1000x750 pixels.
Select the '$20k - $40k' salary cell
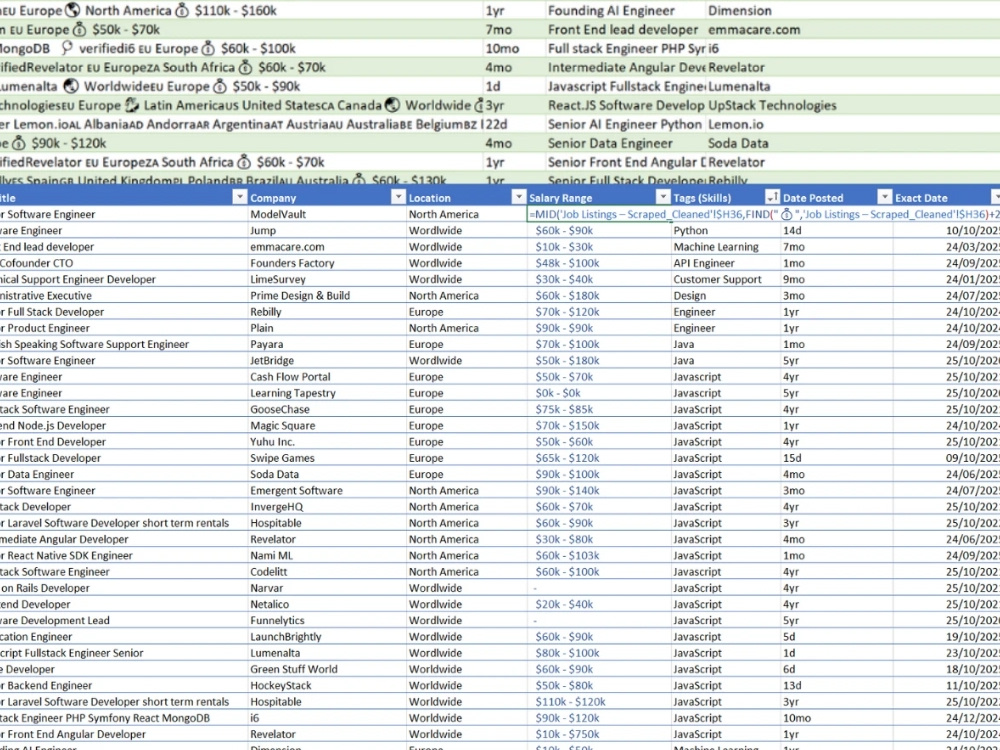pyautogui.click(x=599, y=605)
